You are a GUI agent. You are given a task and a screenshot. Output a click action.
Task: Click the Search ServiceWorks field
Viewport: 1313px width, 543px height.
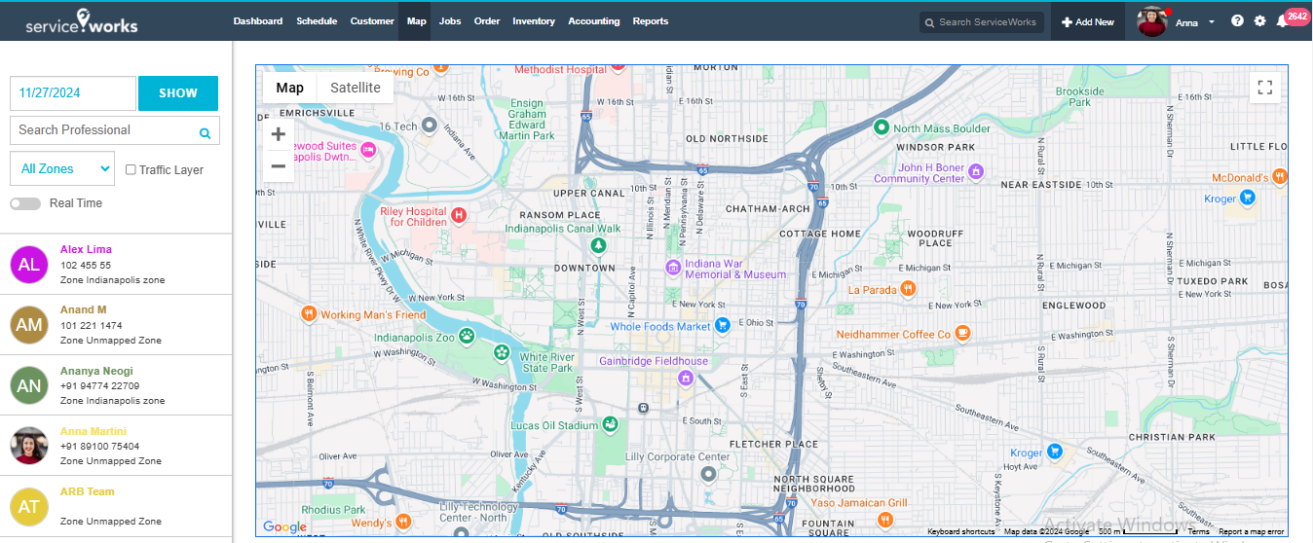(981, 22)
